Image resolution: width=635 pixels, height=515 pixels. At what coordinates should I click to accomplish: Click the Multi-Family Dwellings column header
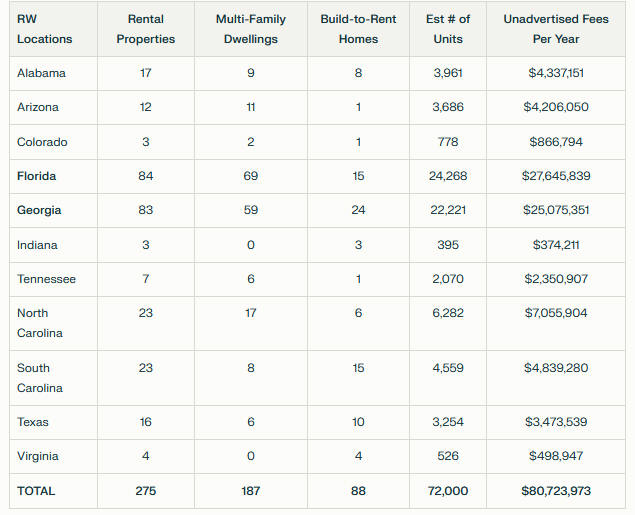250,29
